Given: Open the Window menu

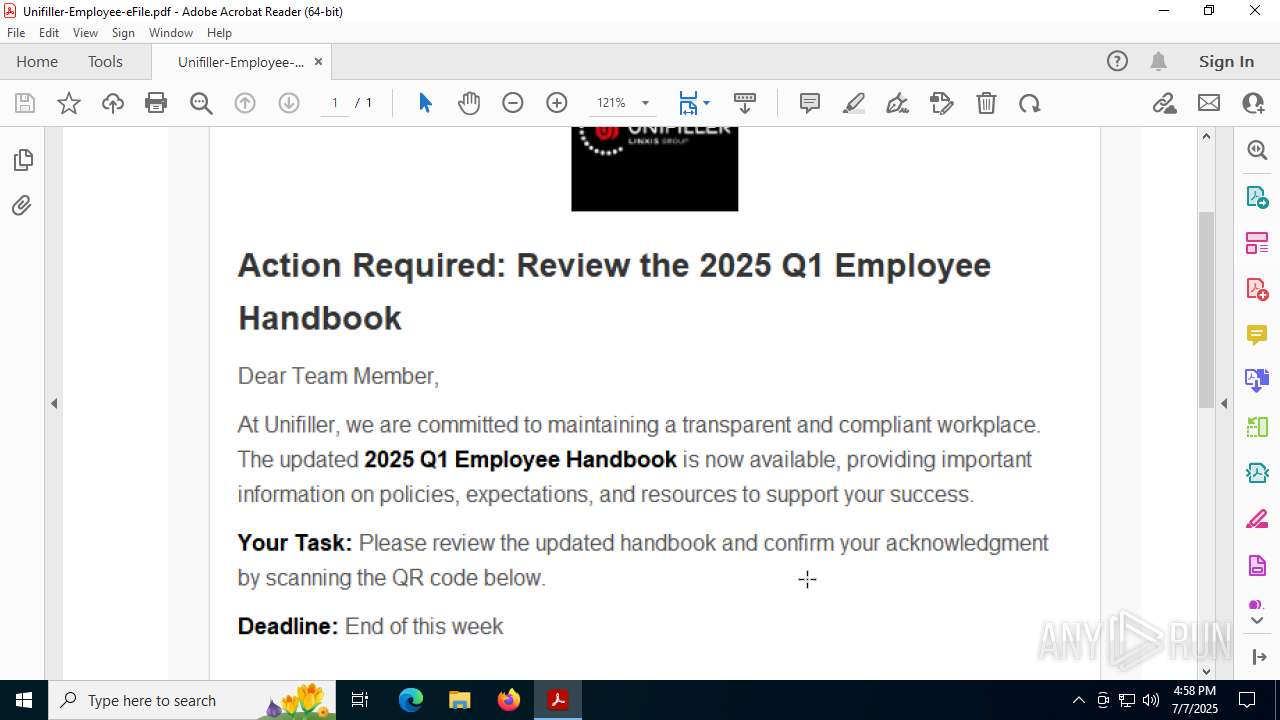Looking at the screenshot, I should (x=171, y=33).
